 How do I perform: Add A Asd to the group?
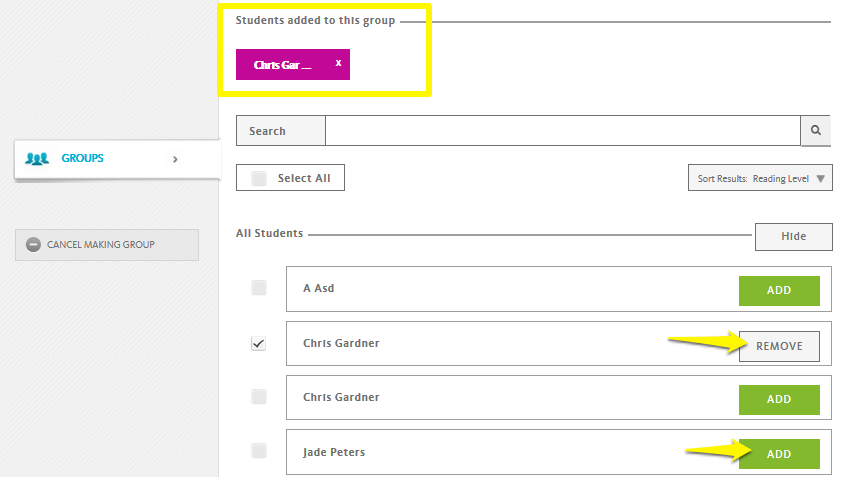779,291
